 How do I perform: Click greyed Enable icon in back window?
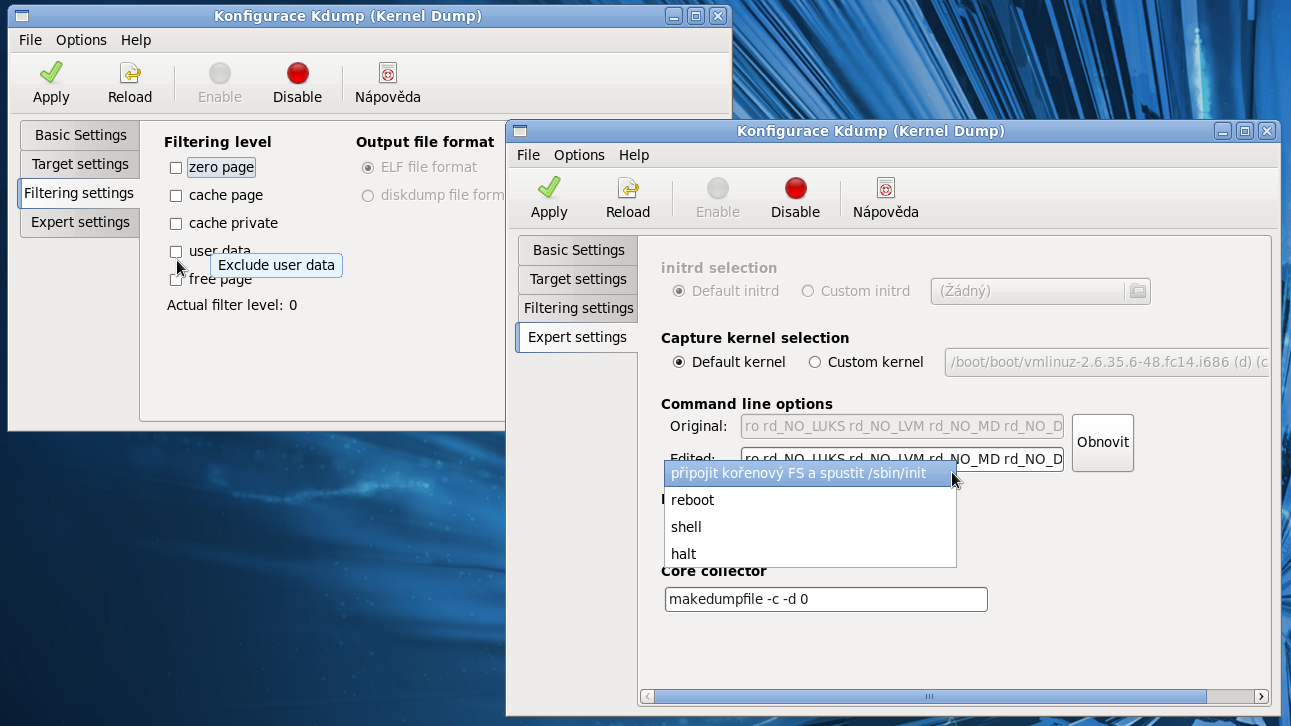pyautogui.click(x=220, y=73)
